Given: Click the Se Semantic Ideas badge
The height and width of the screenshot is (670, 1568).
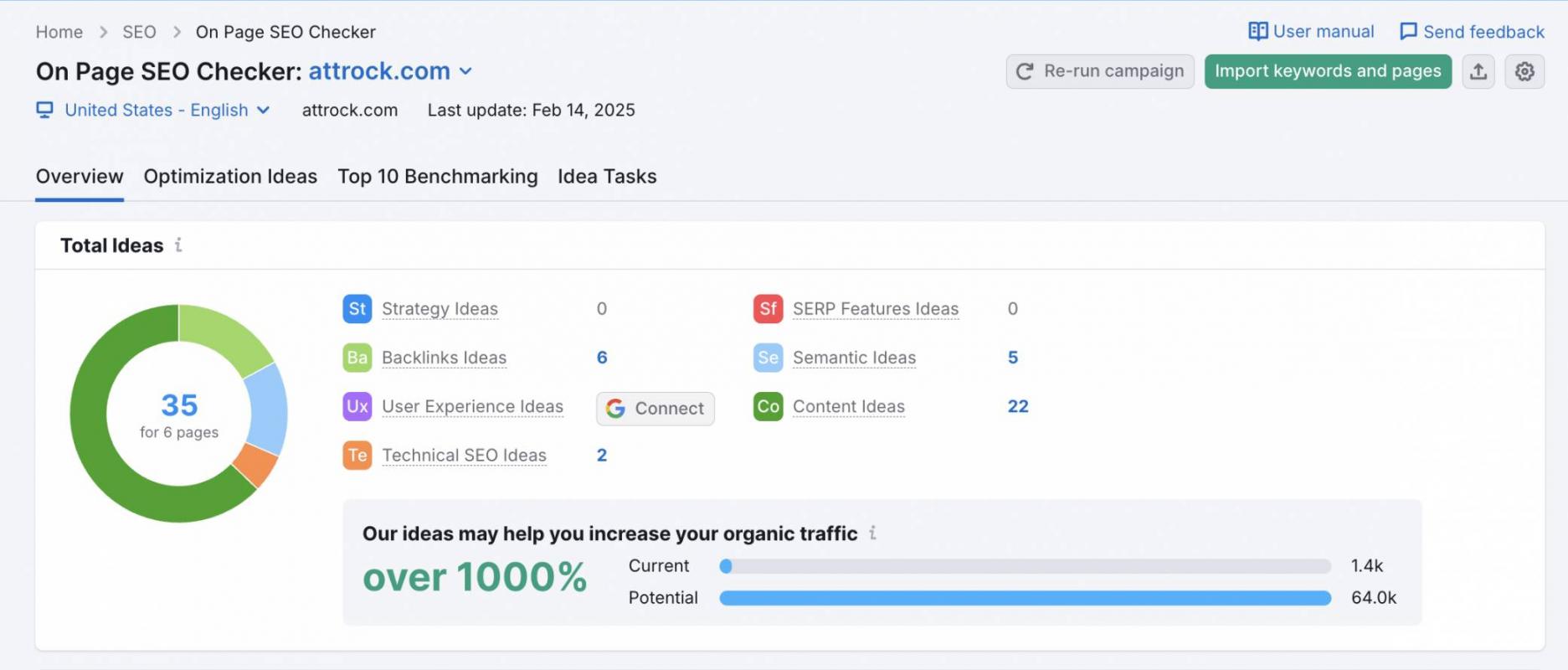Looking at the screenshot, I should point(768,358).
